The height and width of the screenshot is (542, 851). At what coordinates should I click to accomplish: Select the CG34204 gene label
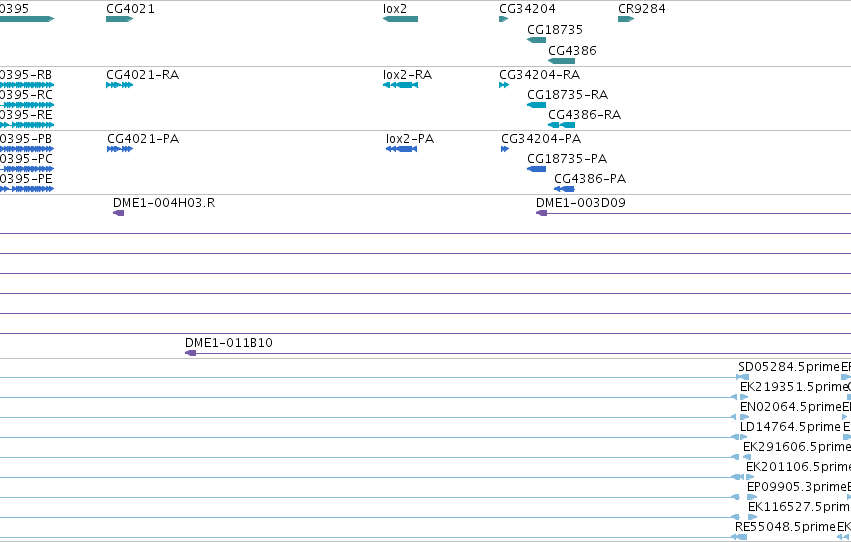pyautogui.click(x=527, y=9)
